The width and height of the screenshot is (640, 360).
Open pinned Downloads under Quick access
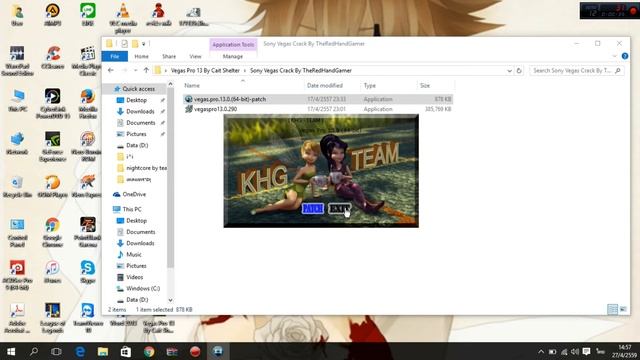click(140, 111)
